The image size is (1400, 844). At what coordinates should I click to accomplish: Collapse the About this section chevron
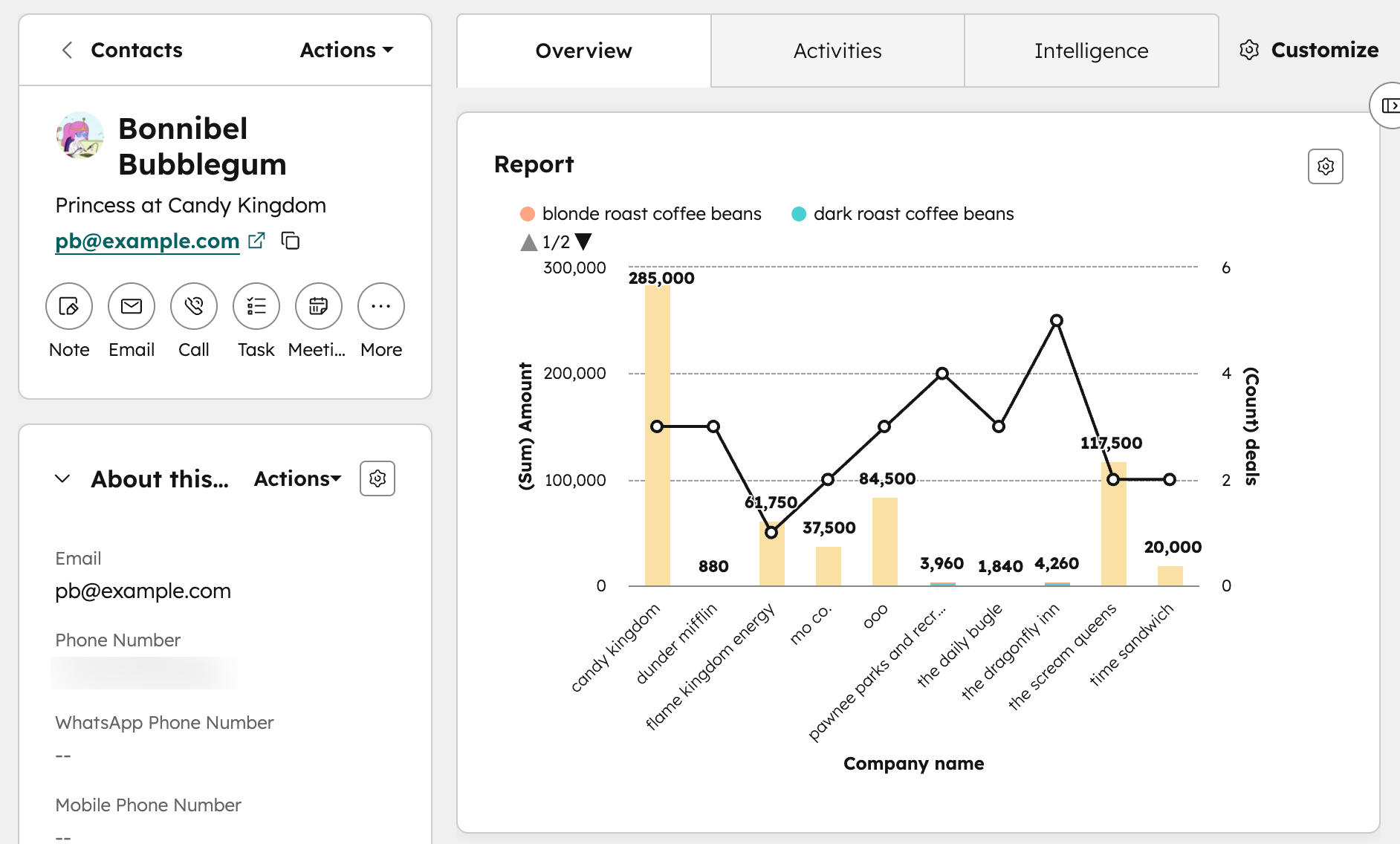tap(63, 479)
